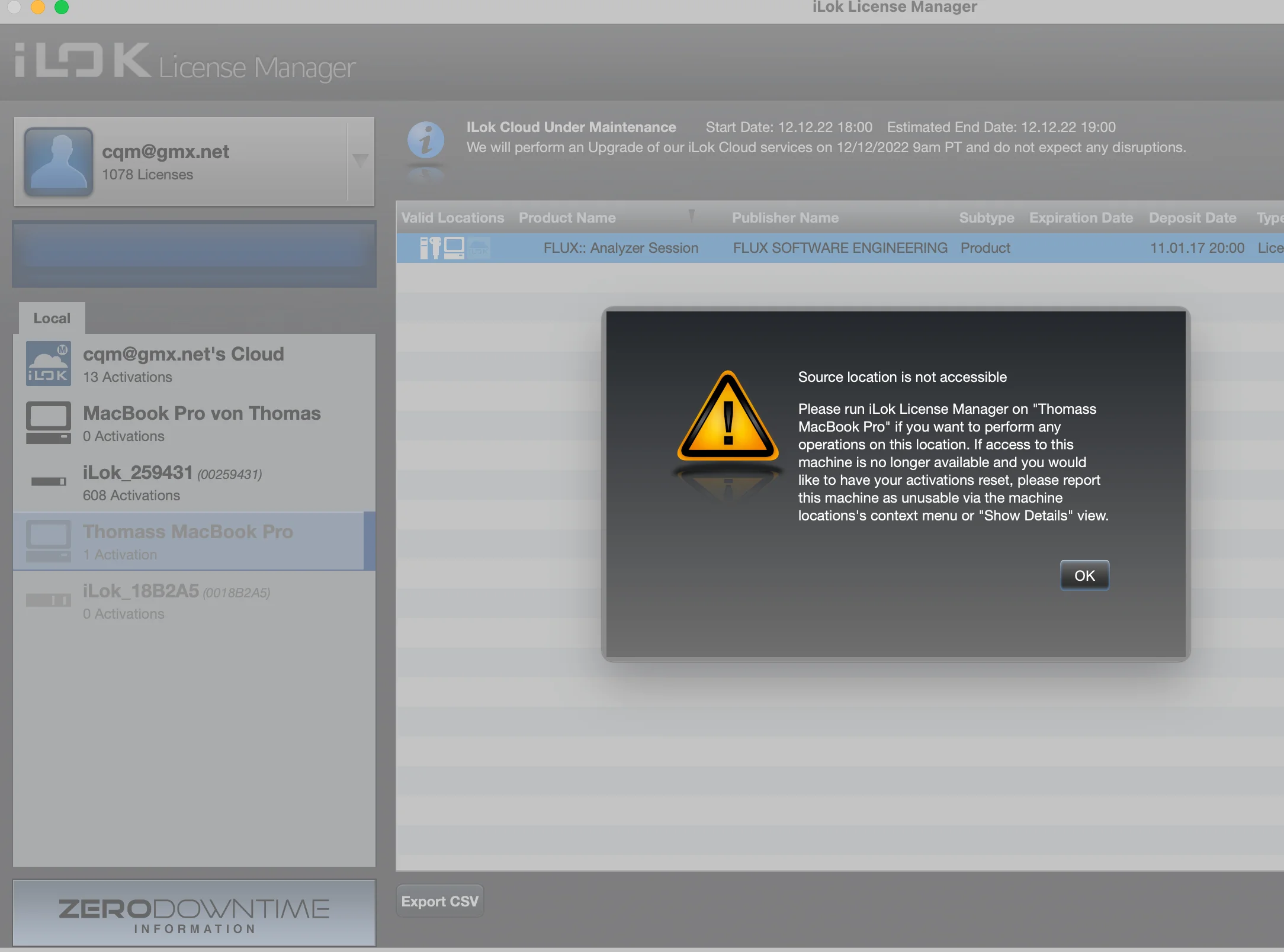Select iLok_259431 location name
Screen dimensions: 1284x952
click(138, 472)
